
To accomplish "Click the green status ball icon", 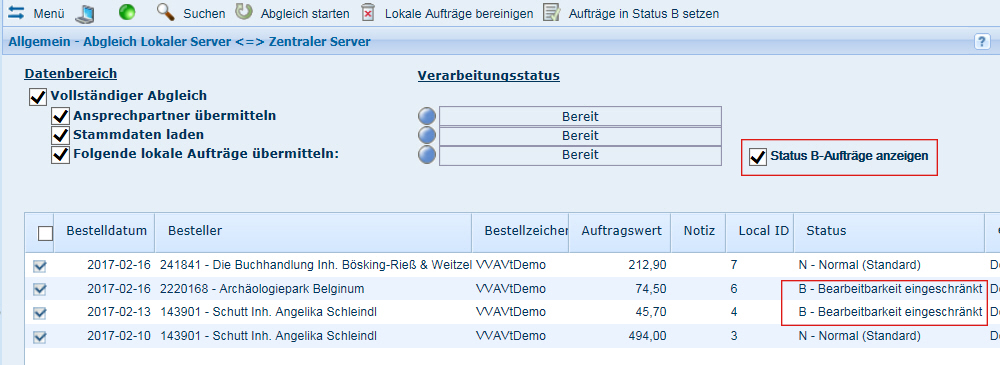I will click(127, 12).
